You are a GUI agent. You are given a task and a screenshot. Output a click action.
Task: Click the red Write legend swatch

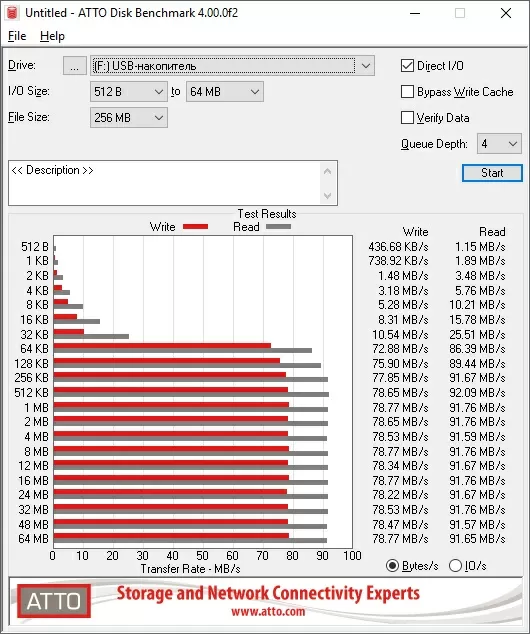pyautogui.click(x=195, y=227)
